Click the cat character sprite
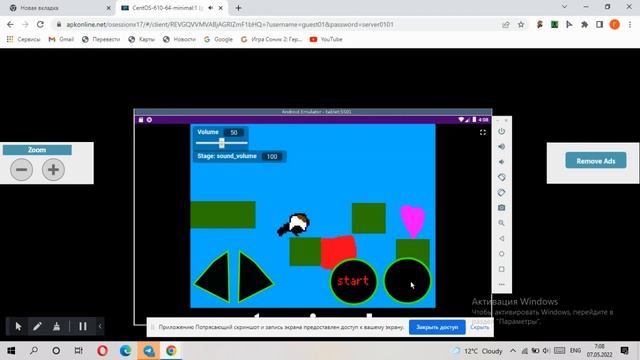This screenshot has height=360, width=640. coord(294,225)
